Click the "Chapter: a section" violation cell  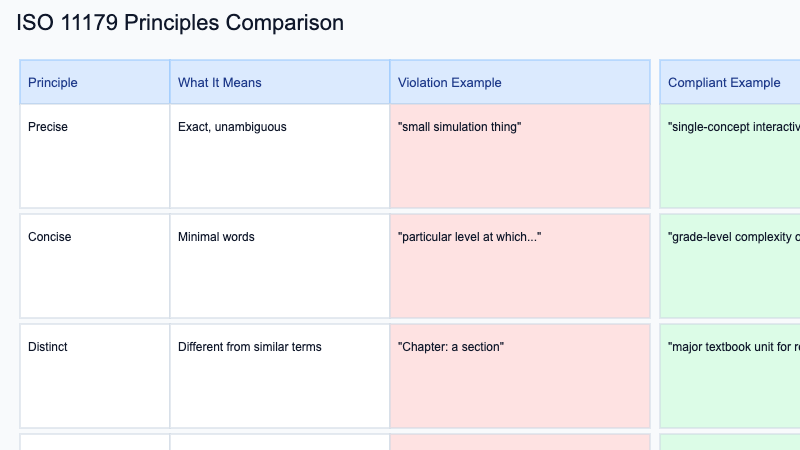click(x=520, y=376)
